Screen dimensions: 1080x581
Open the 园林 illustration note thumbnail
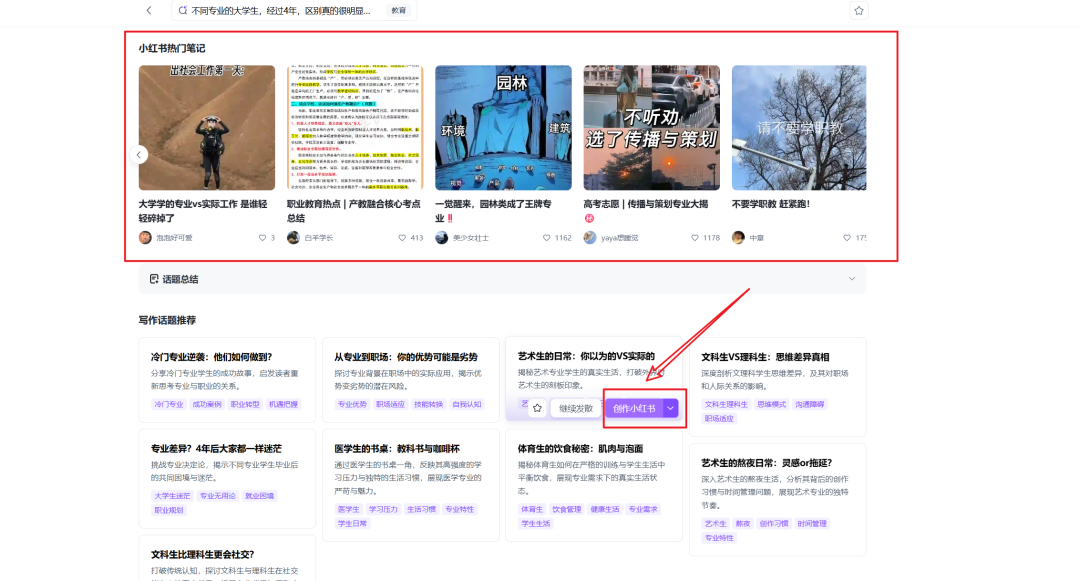[503, 127]
